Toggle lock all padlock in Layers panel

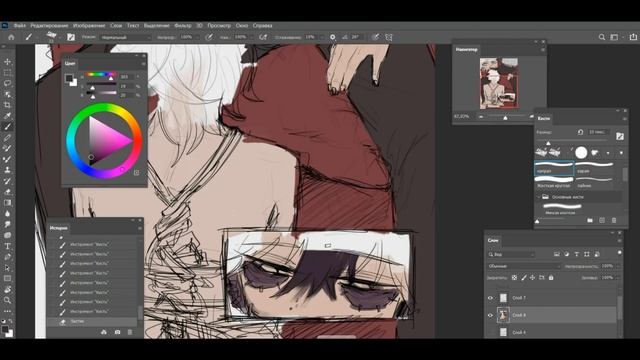551,278
